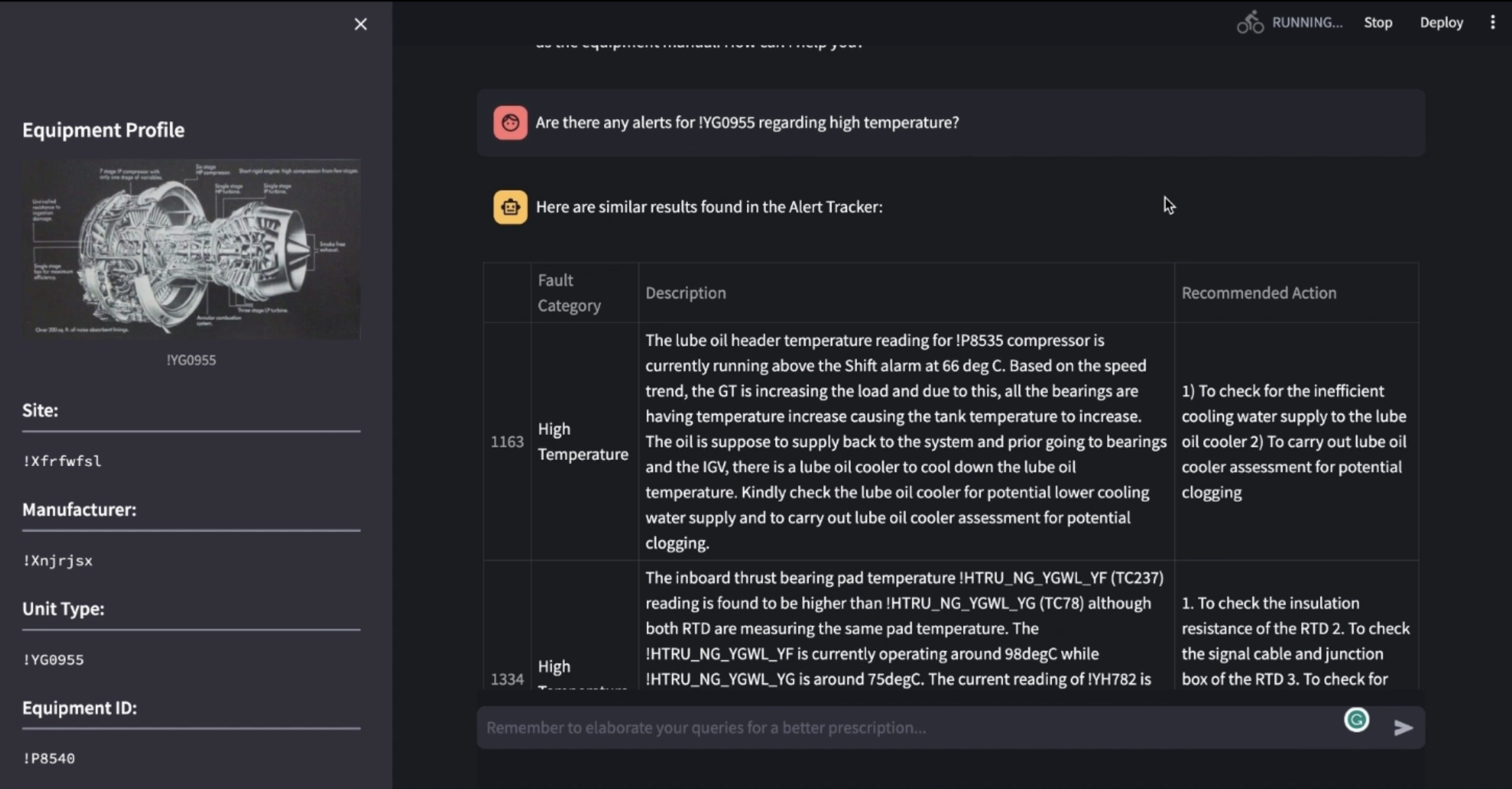
Task: Click the turbine engine equipment image
Action: pyautogui.click(x=191, y=250)
